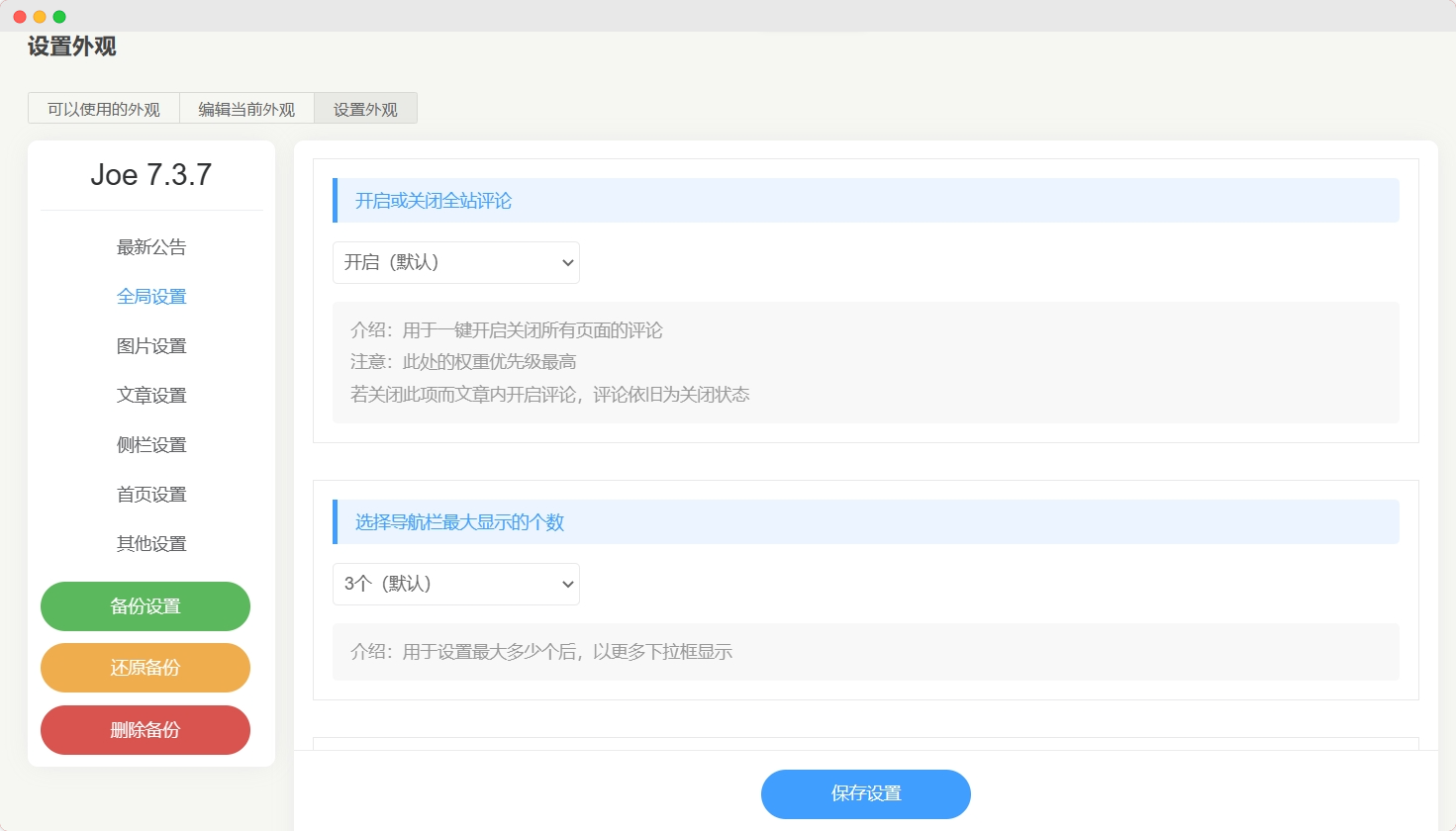Minimize the window using the yellow button

point(40,17)
